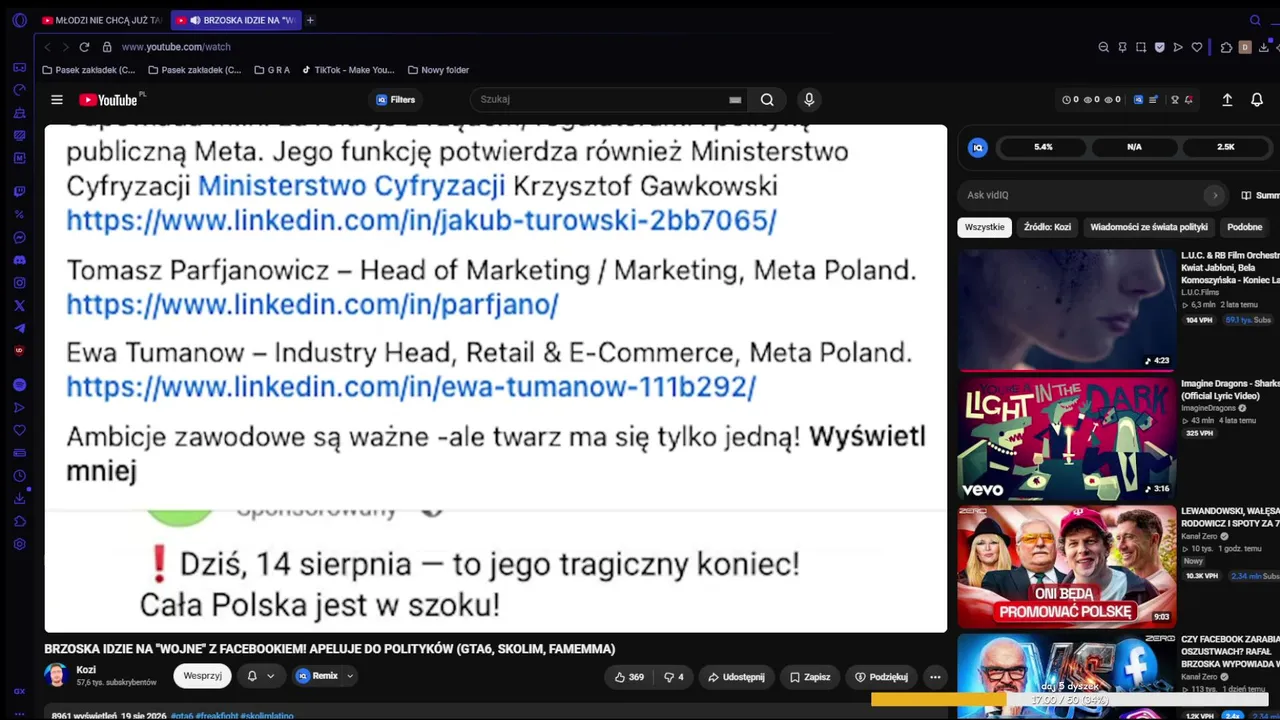The height and width of the screenshot is (720, 1280).
Task: Open YouTube notifications bell
Action: pos(1257,100)
